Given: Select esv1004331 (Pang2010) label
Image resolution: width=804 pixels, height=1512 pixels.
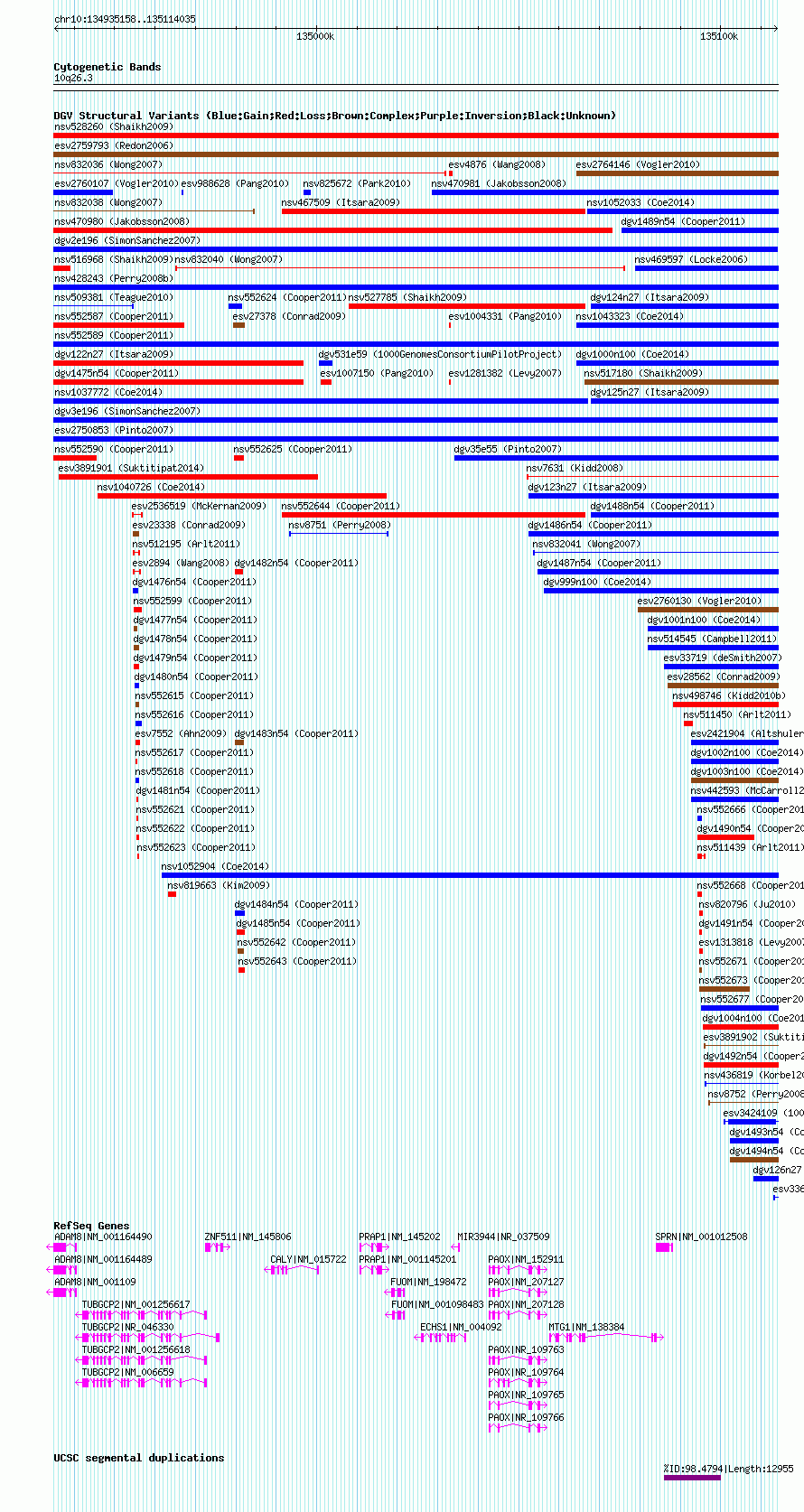Looking at the screenshot, I should [x=505, y=316].
